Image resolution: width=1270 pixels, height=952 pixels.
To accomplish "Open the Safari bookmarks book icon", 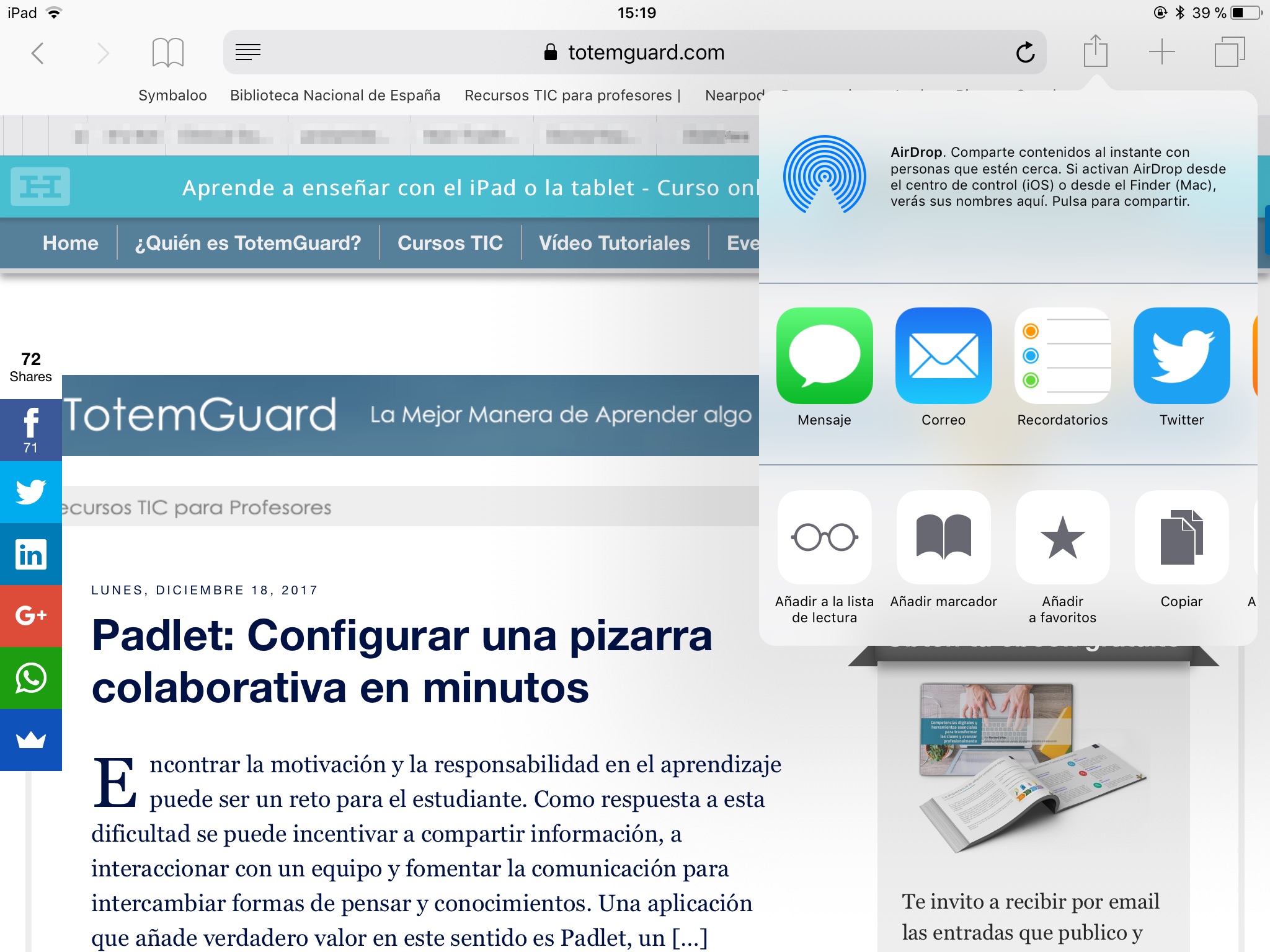I will coord(168,52).
